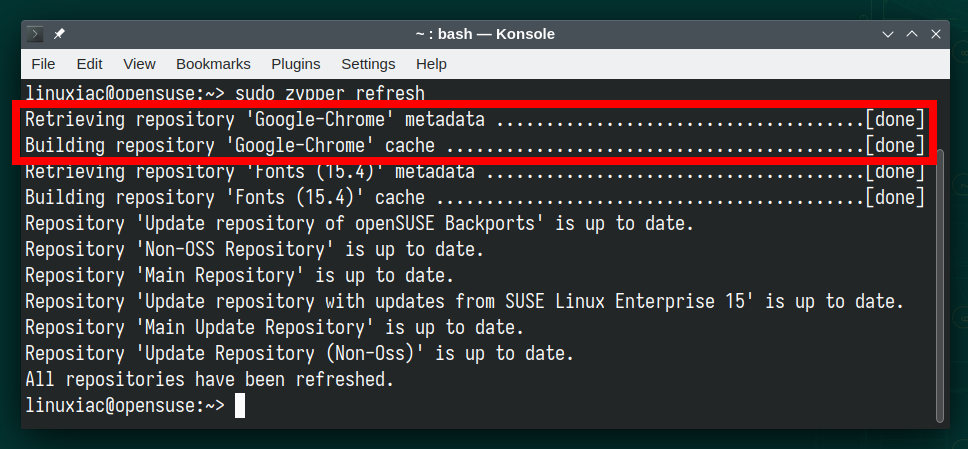Image resolution: width=968 pixels, height=449 pixels.
Task: Click the '~ : bash — Konsole' window title
Action: 485,35
